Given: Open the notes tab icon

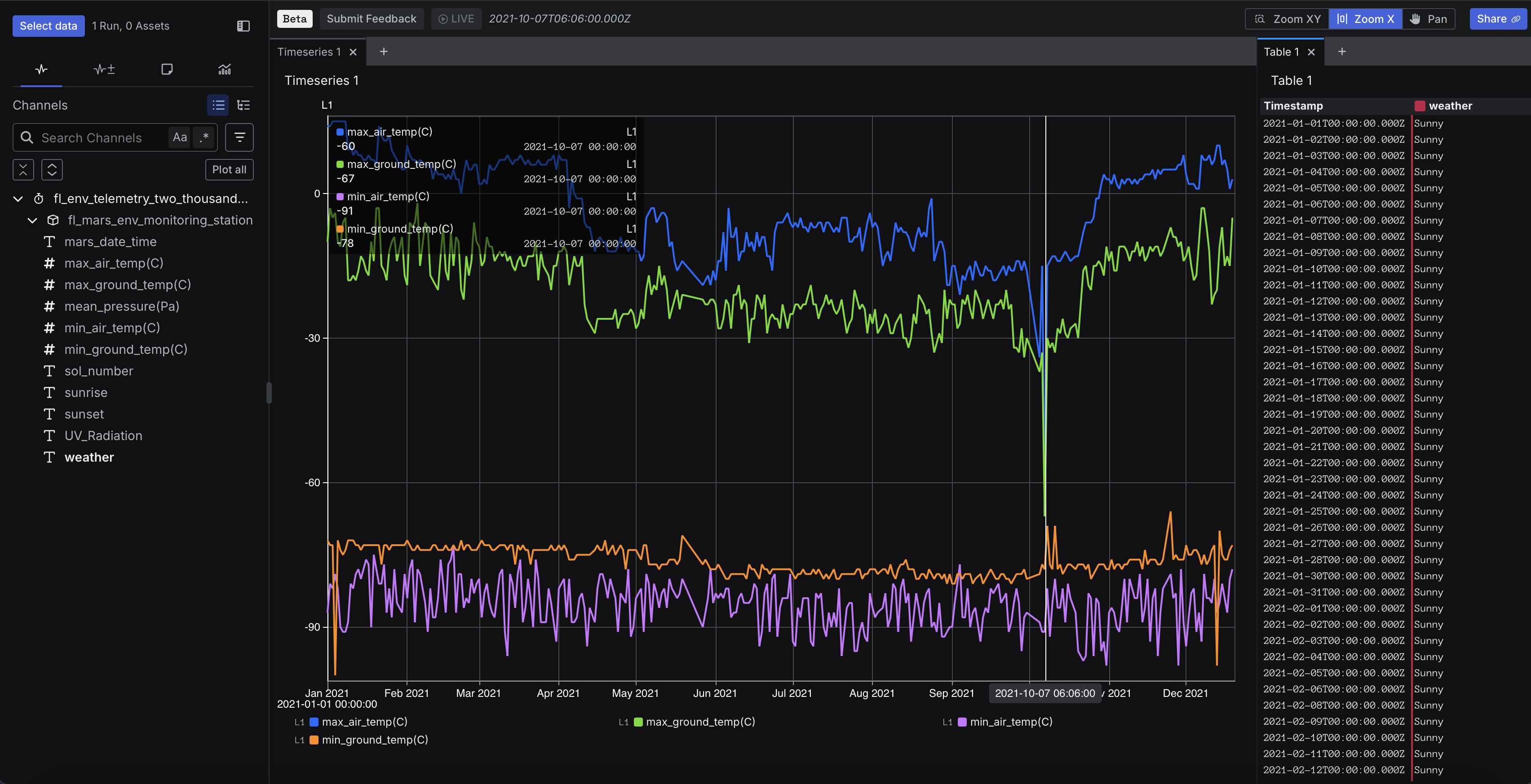Looking at the screenshot, I should tap(167, 70).
